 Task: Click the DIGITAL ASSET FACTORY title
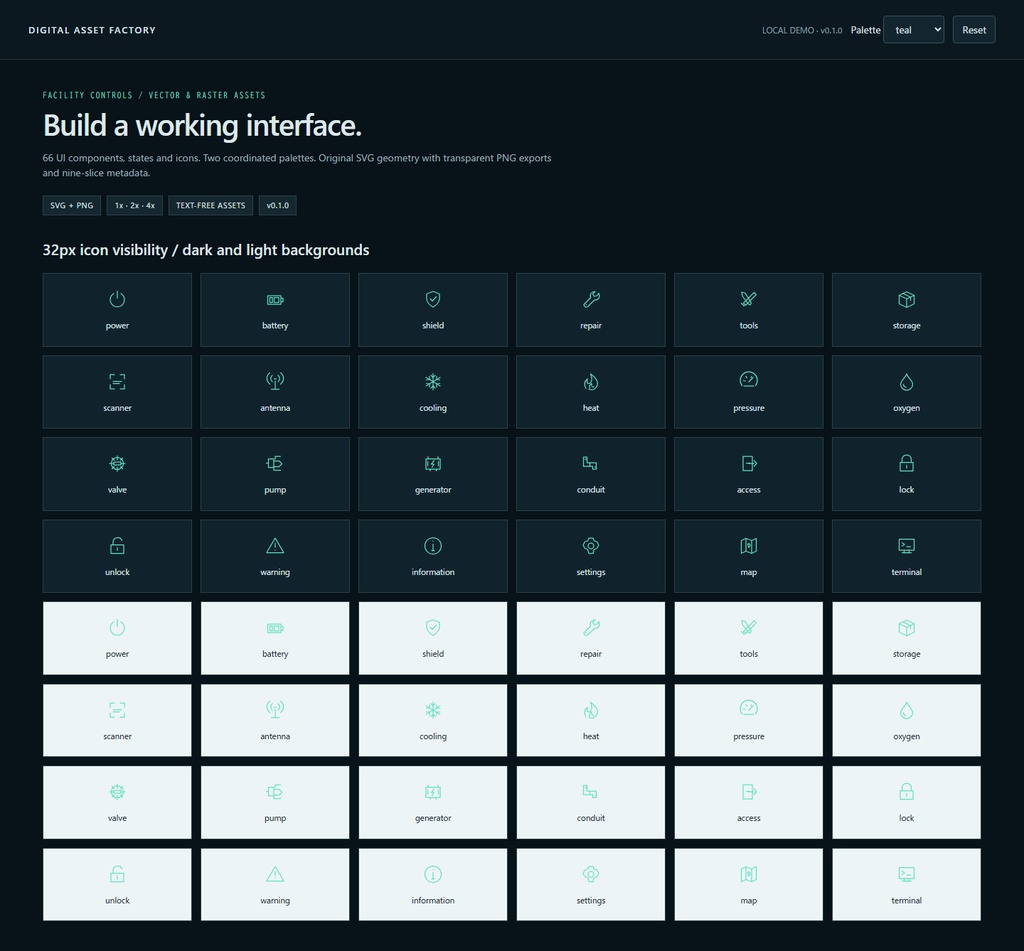tap(92, 30)
